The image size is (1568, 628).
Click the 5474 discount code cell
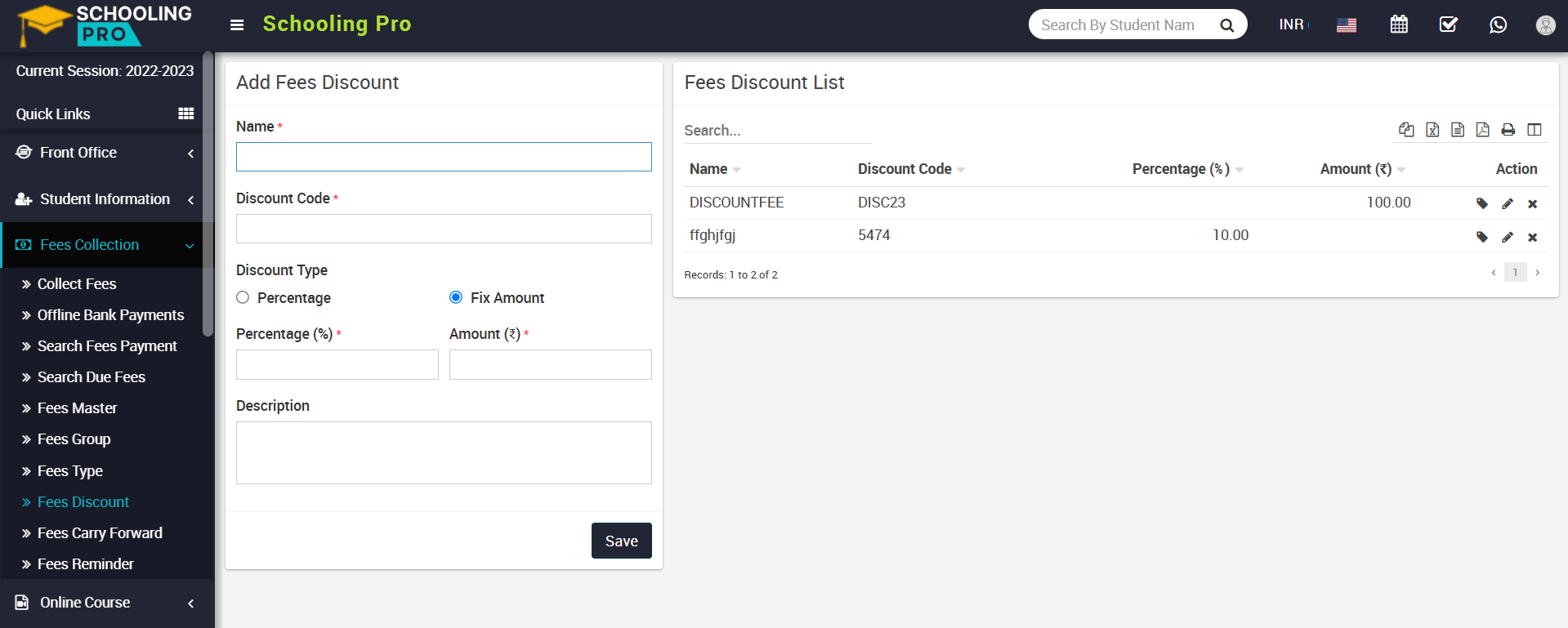[x=873, y=235]
